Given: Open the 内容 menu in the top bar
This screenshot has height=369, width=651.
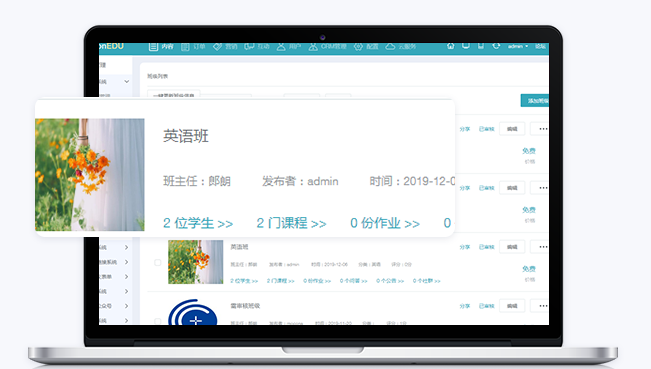Looking at the screenshot, I should [x=161, y=46].
